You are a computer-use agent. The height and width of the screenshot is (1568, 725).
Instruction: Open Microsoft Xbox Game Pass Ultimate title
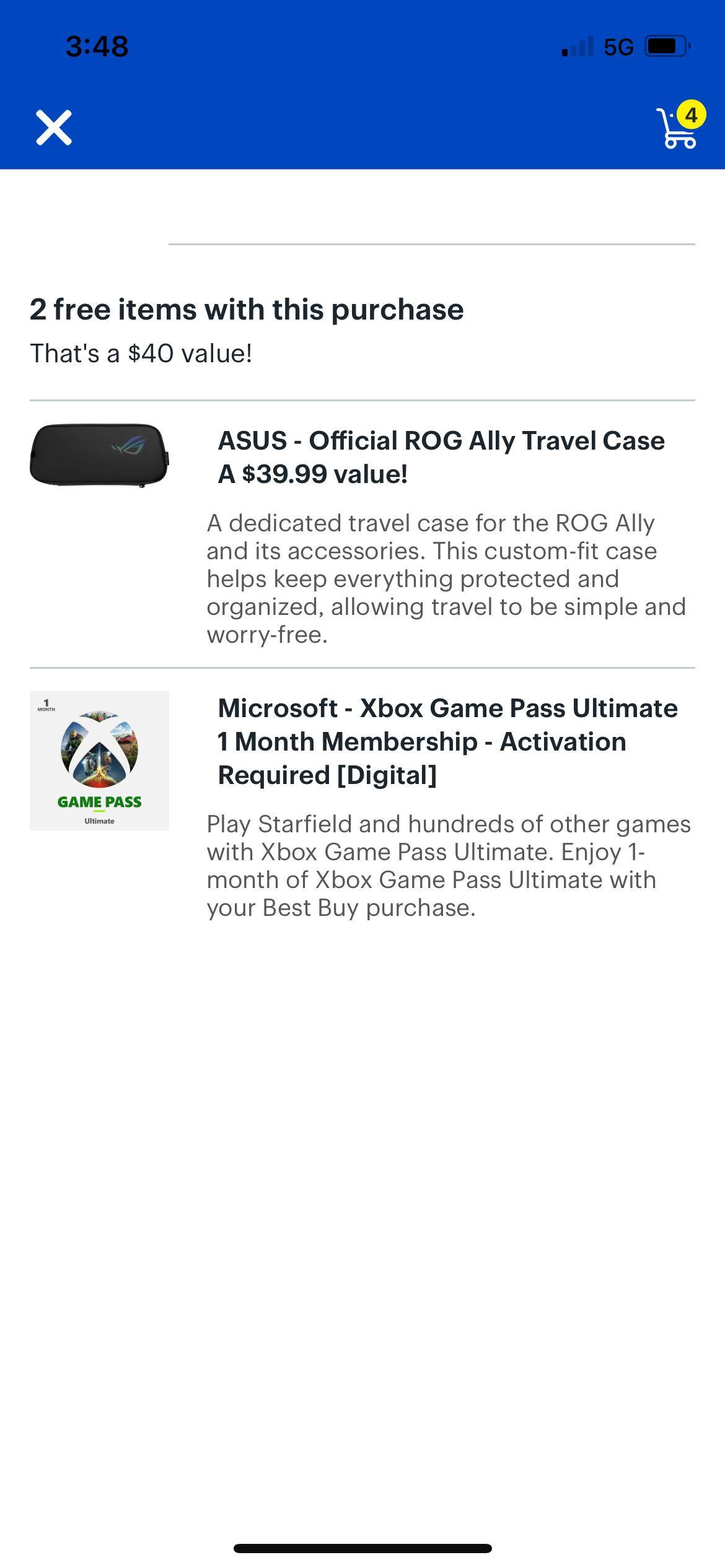[447, 741]
